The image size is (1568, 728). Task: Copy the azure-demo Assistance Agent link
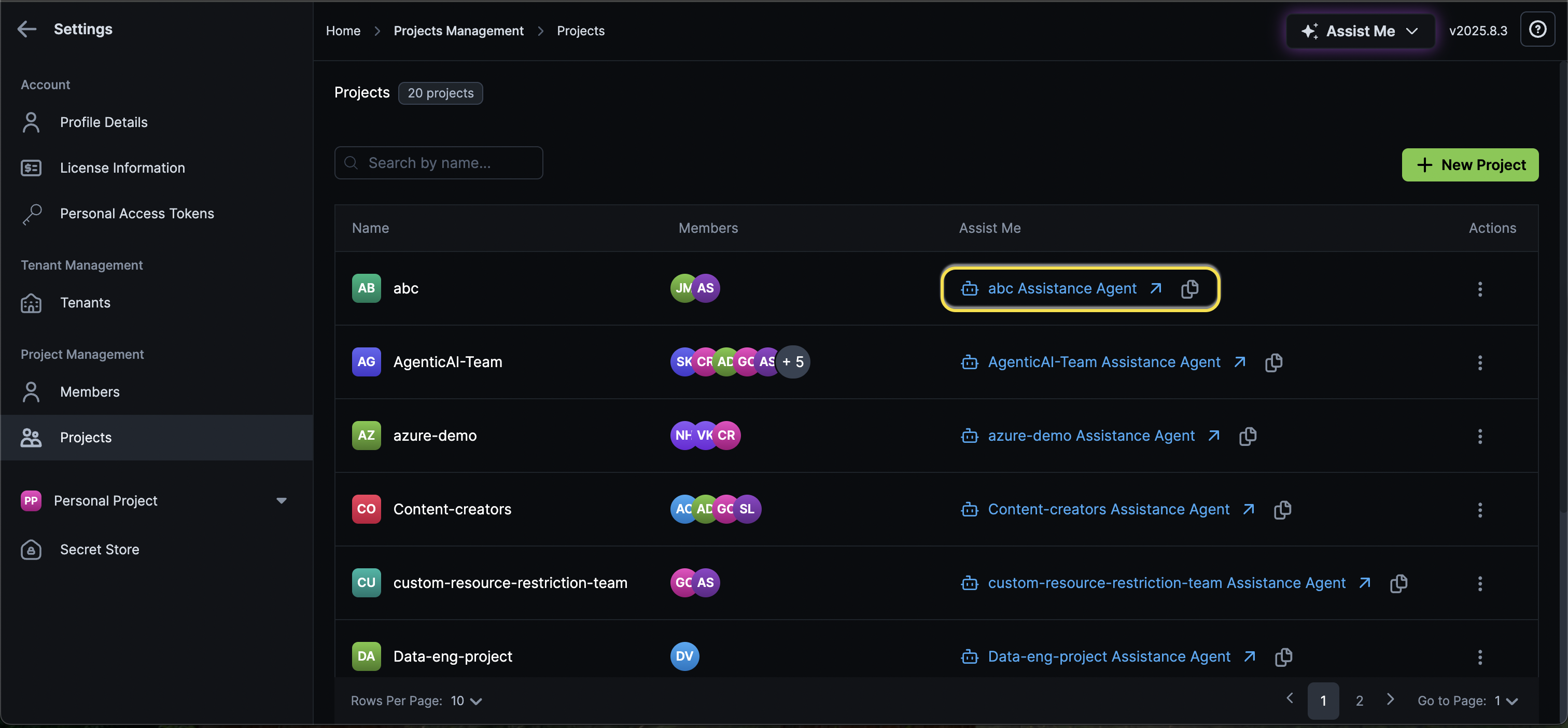(1247, 436)
